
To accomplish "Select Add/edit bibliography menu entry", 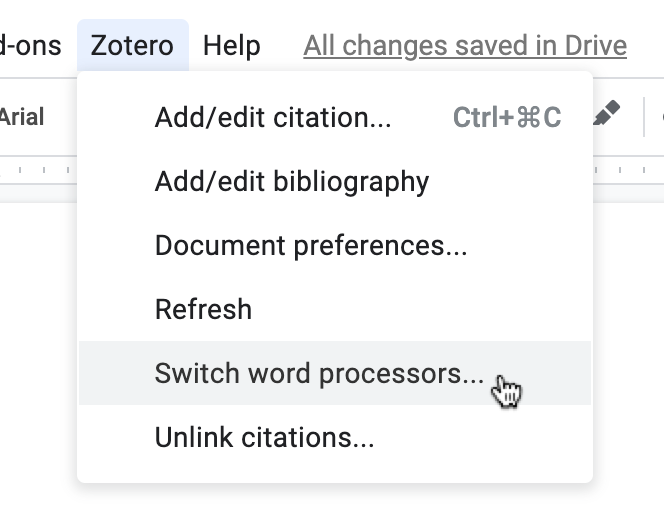I will pos(291,182).
